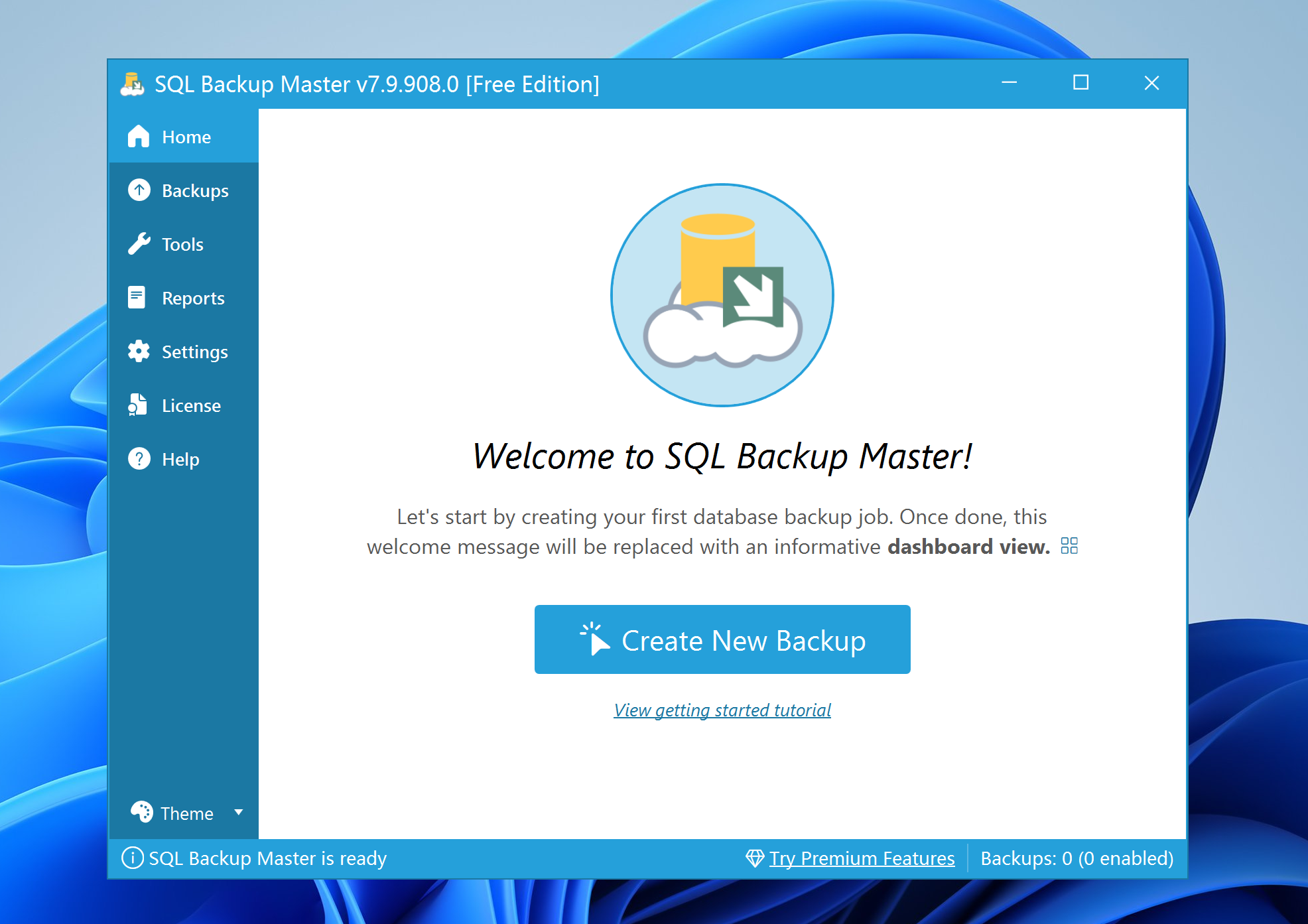
Task: Open the Settings section label
Action: 195,352
